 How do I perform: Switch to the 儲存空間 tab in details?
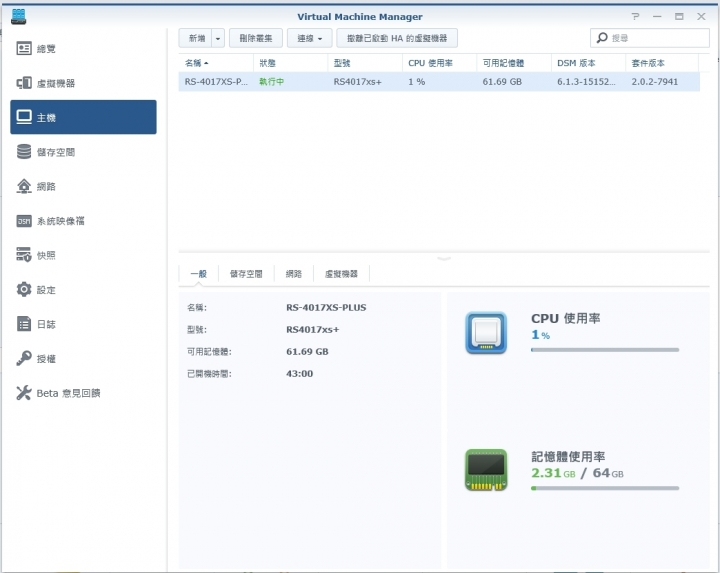pos(246,274)
